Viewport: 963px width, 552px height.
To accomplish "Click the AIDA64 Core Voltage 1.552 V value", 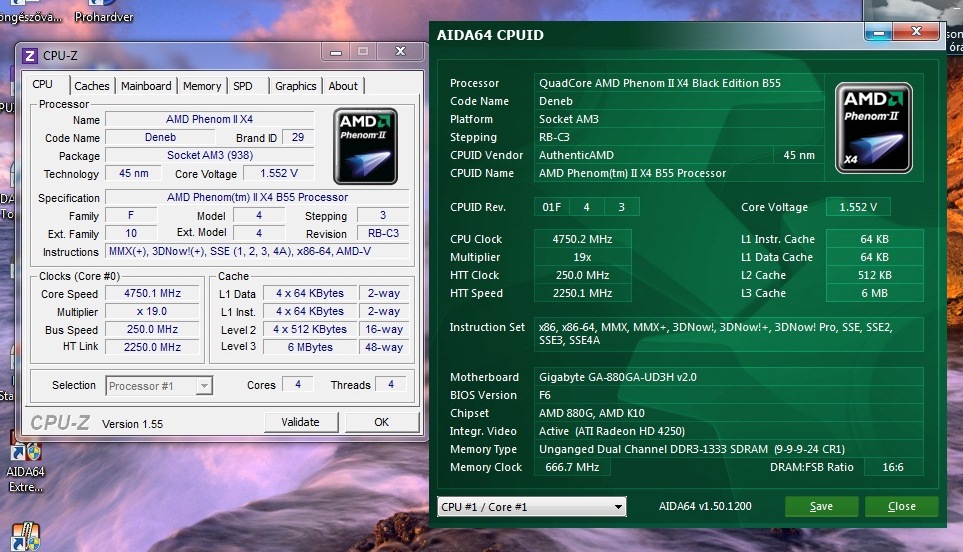I will [x=858, y=207].
